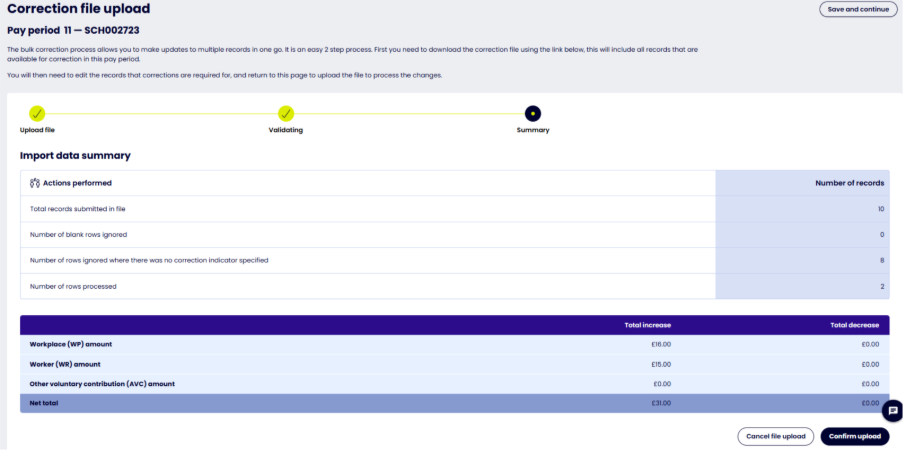Click the Upload file step label
Image resolution: width=903 pixels, height=450 pixels.
tap(38, 130)
